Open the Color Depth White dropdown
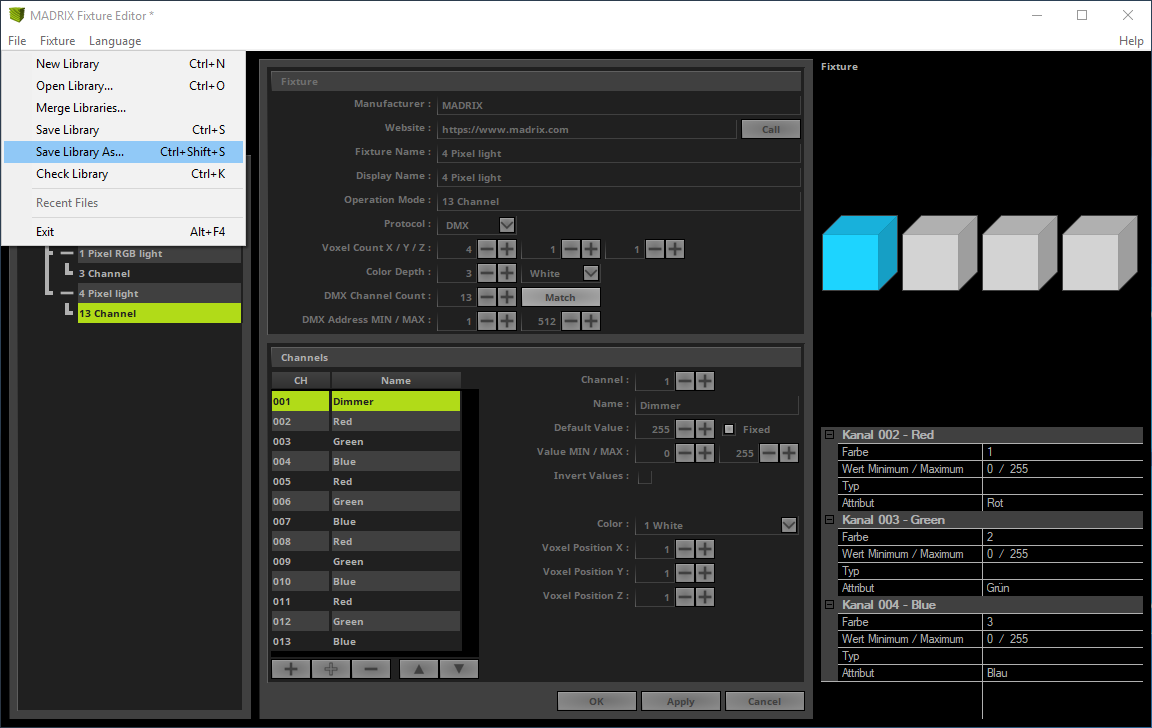The height and width of the screenshot is (728, 1152). click(x=591, y=273)
